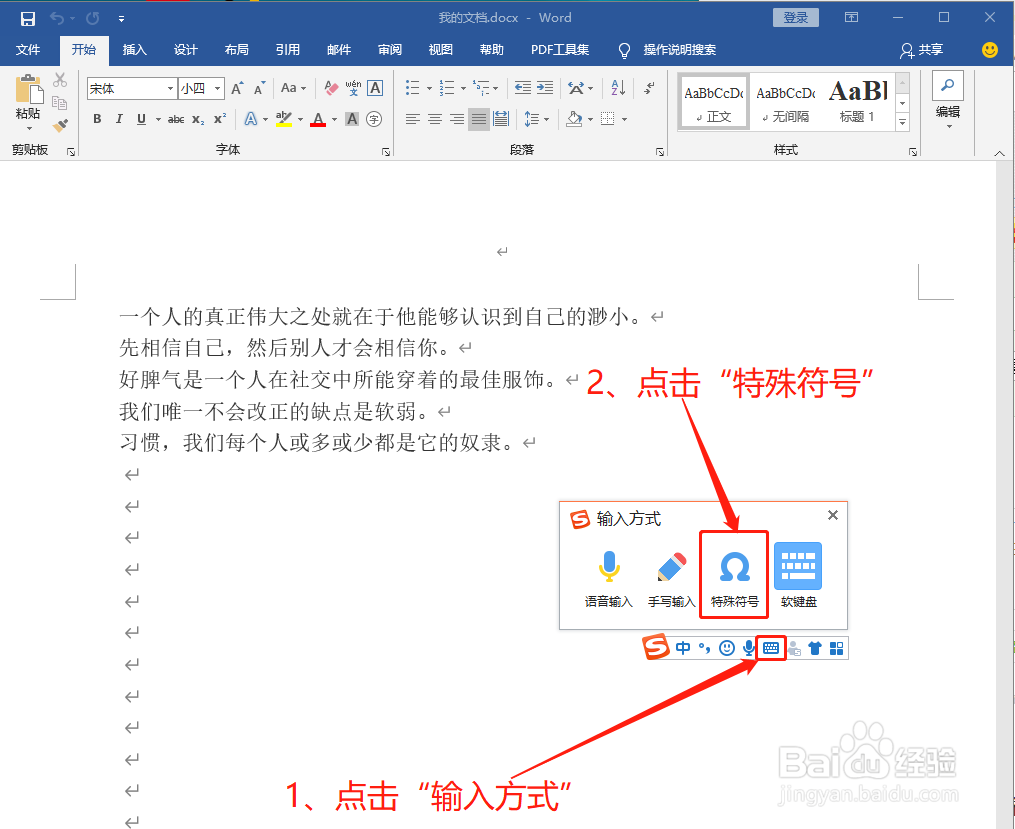Open 手写输入 handwriting input

click(671, 575)
